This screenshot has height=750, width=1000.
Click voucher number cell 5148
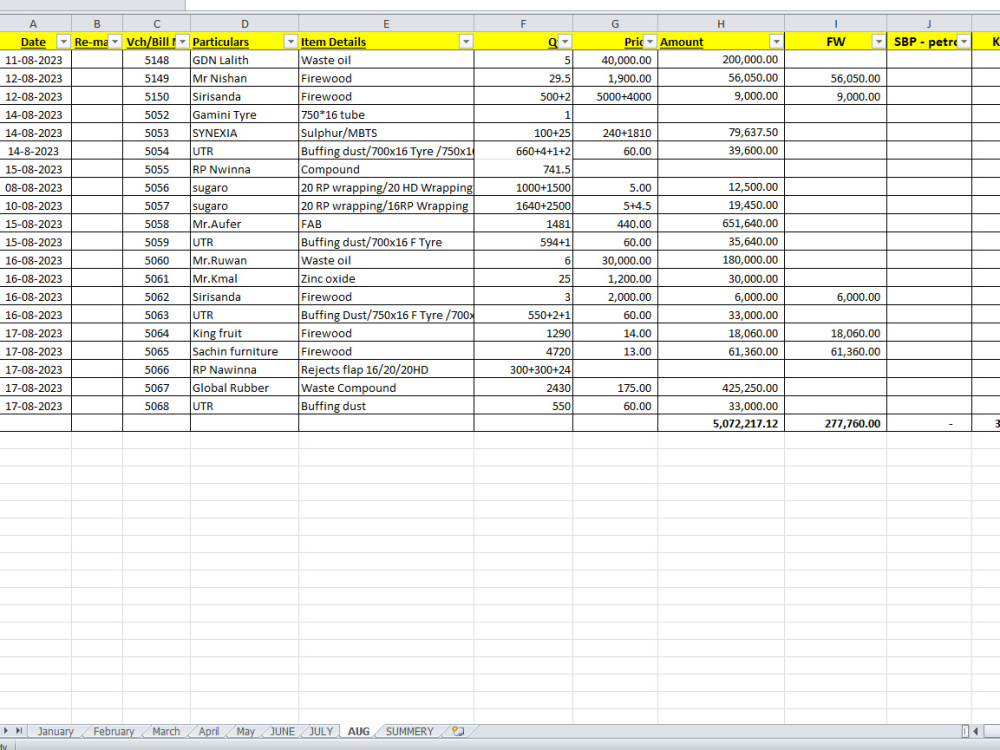[156, 60]
